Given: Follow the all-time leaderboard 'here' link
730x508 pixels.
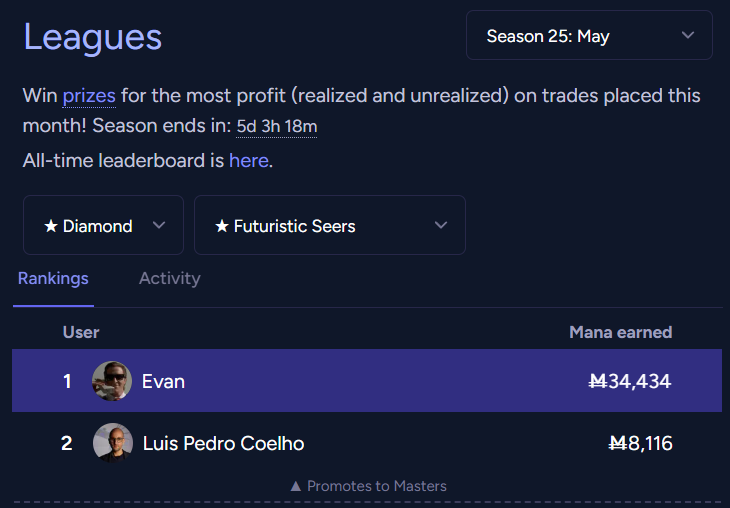Looking at the screenshot, I should click(249, 161).
